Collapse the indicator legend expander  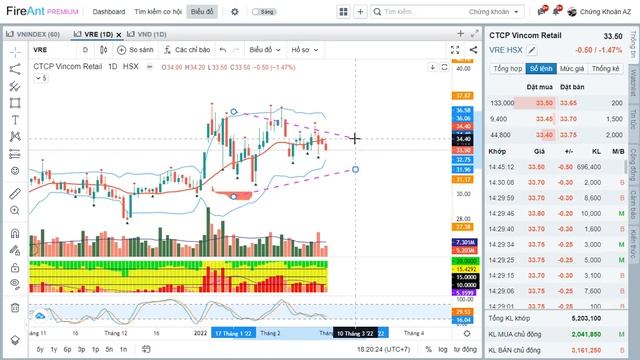[x=40, y=78]
